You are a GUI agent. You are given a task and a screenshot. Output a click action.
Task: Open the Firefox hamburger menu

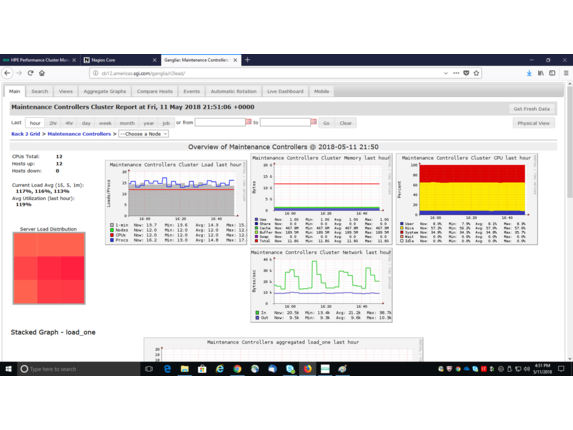coord(566,73)
